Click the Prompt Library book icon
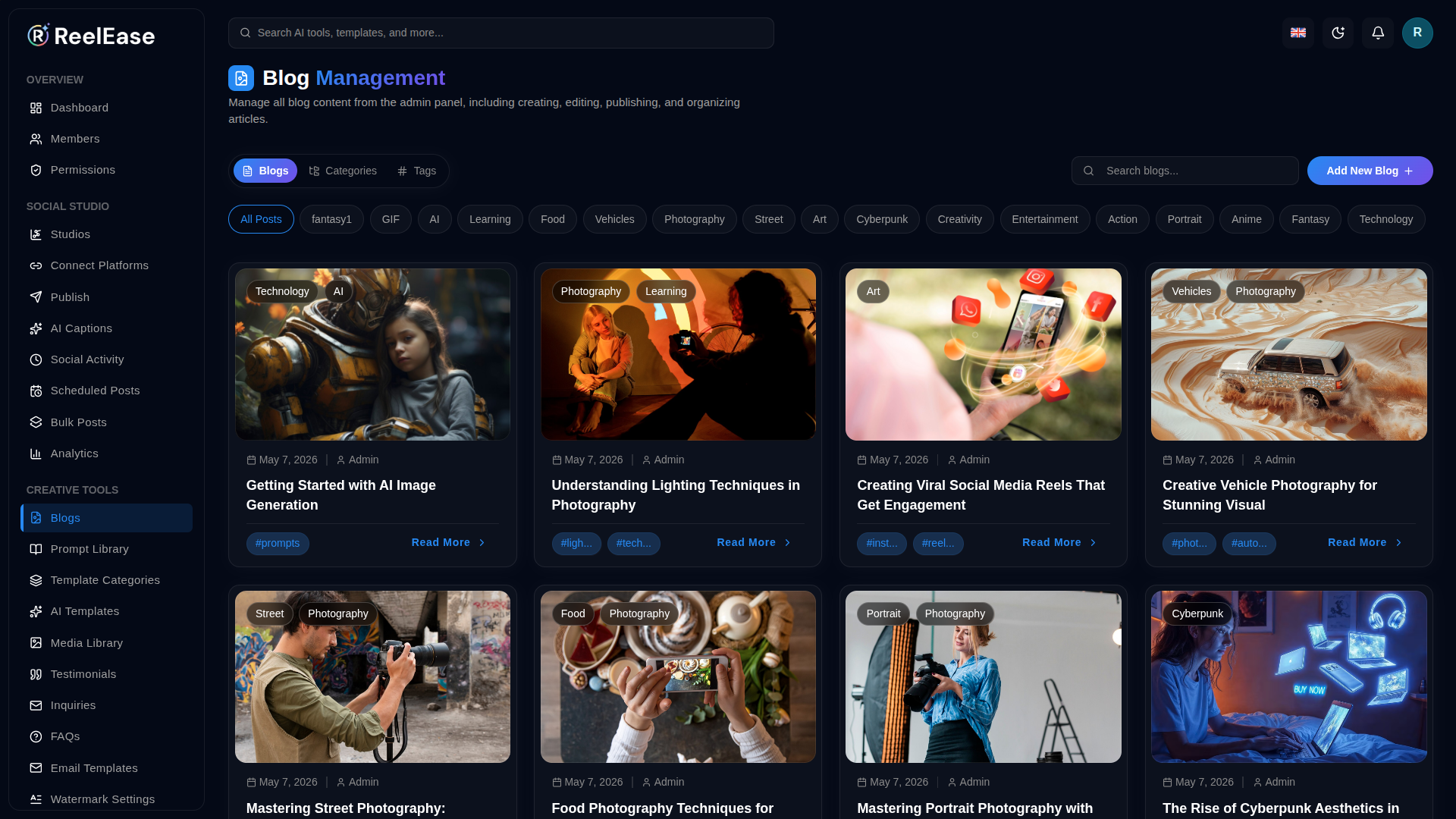This screenshot has height=819, width=1456. coord(36,549)
